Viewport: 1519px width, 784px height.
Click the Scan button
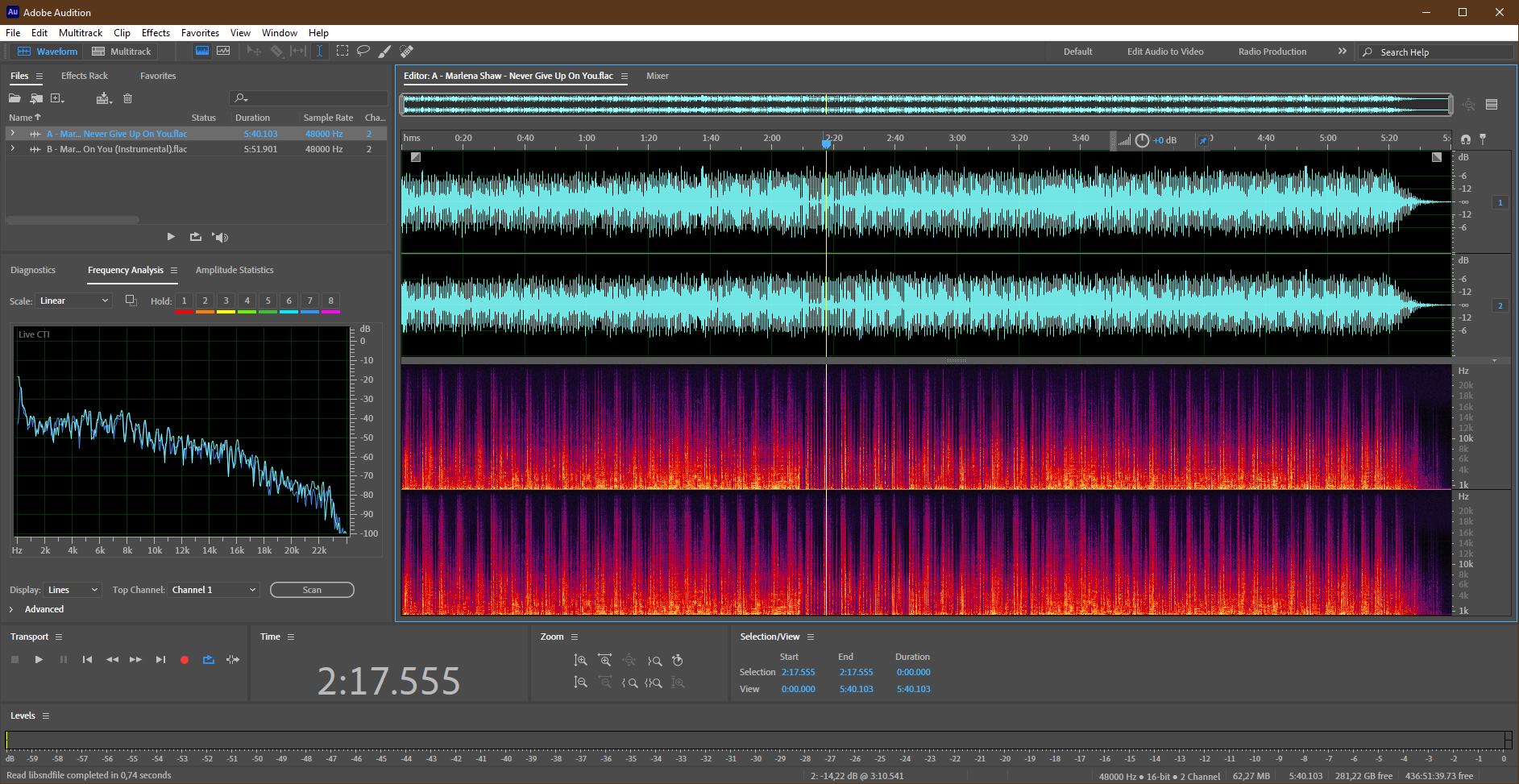coord(312,590)
